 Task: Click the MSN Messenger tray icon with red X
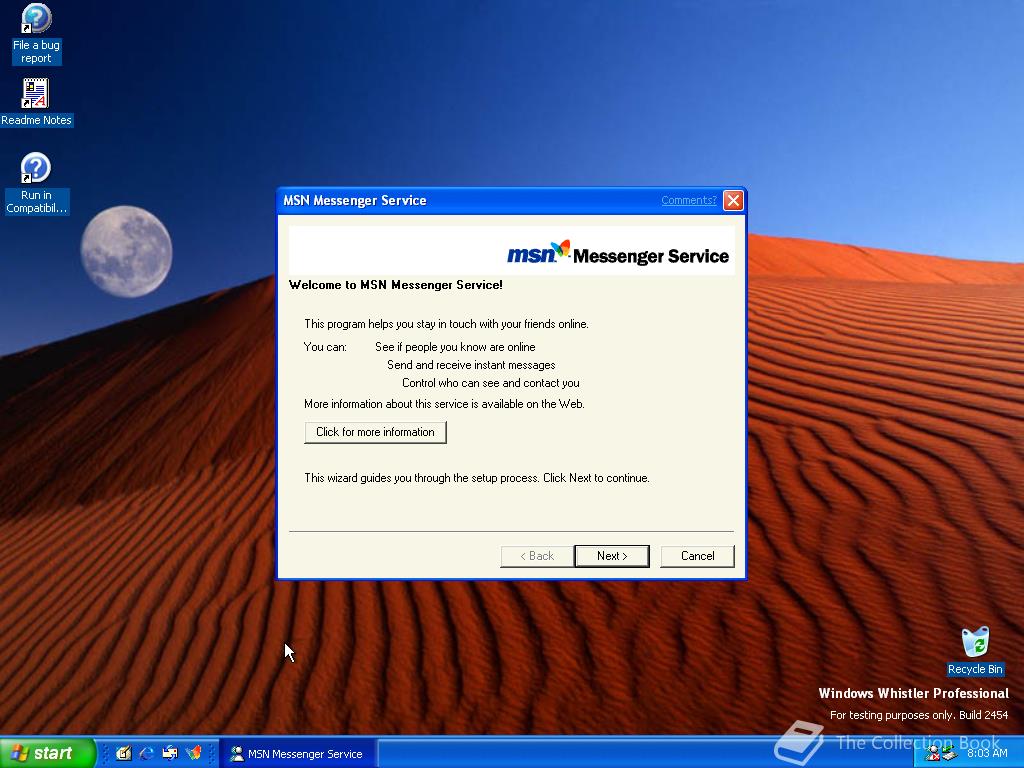(933, 754)
